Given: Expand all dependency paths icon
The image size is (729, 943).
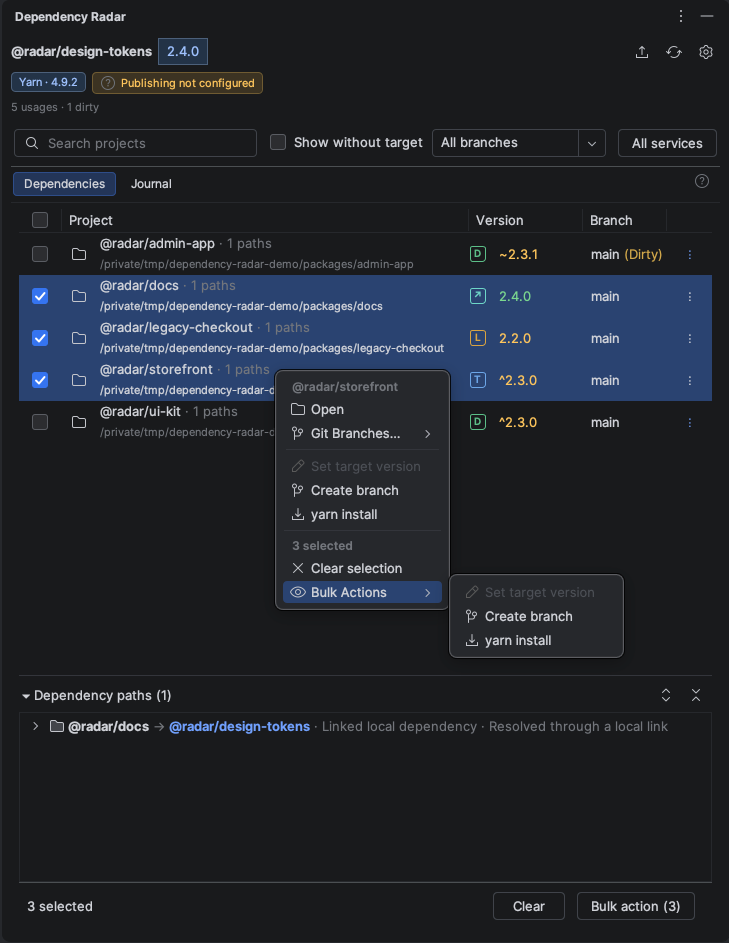Looking at the screenshot, I should [666, 695].
